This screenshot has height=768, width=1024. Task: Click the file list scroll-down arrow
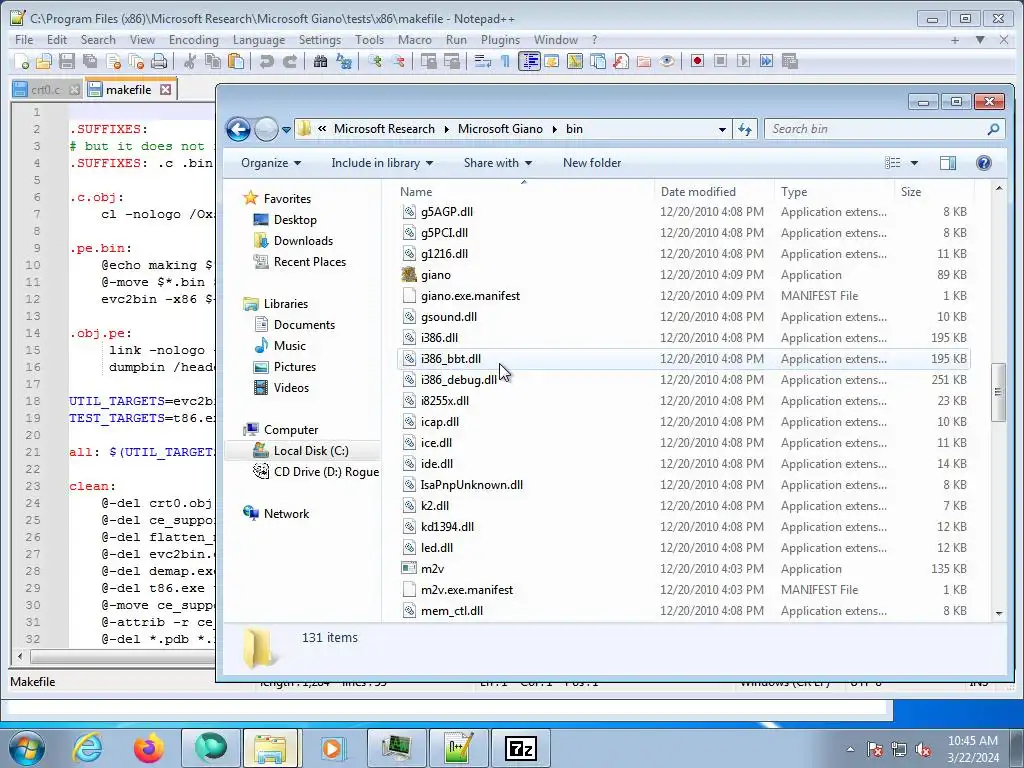[x=999, y=613]
